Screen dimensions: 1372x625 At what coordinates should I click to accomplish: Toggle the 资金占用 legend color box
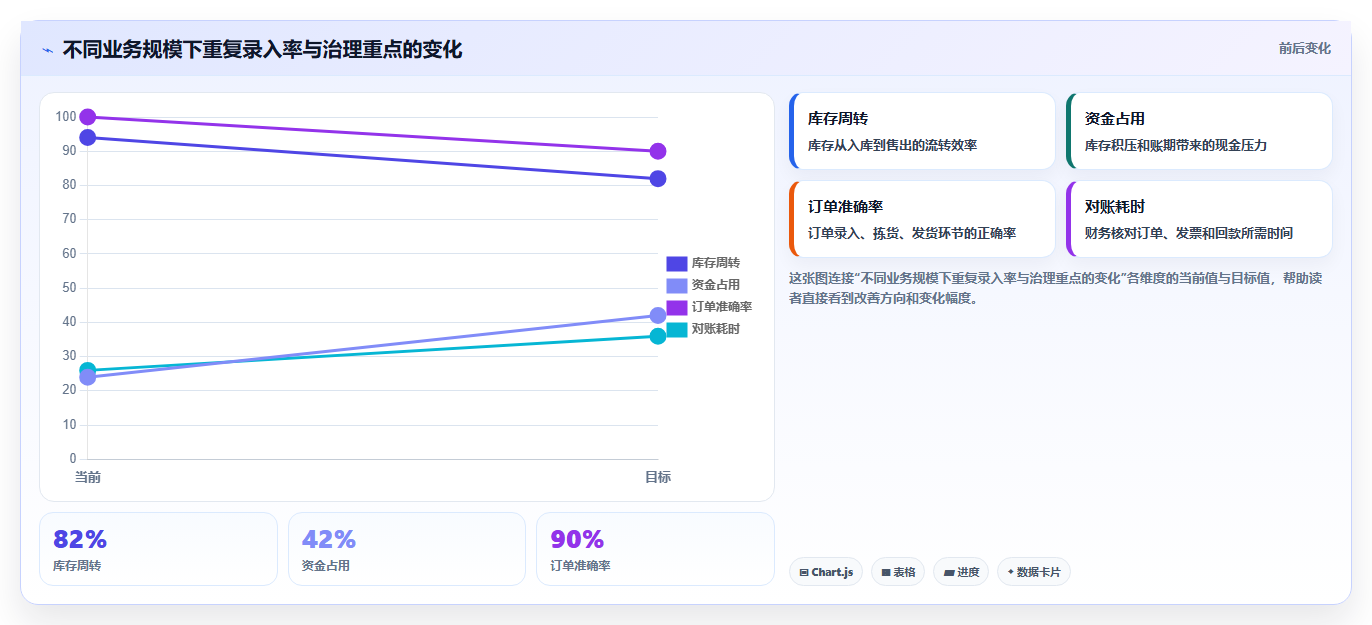(x=677, y=285)
